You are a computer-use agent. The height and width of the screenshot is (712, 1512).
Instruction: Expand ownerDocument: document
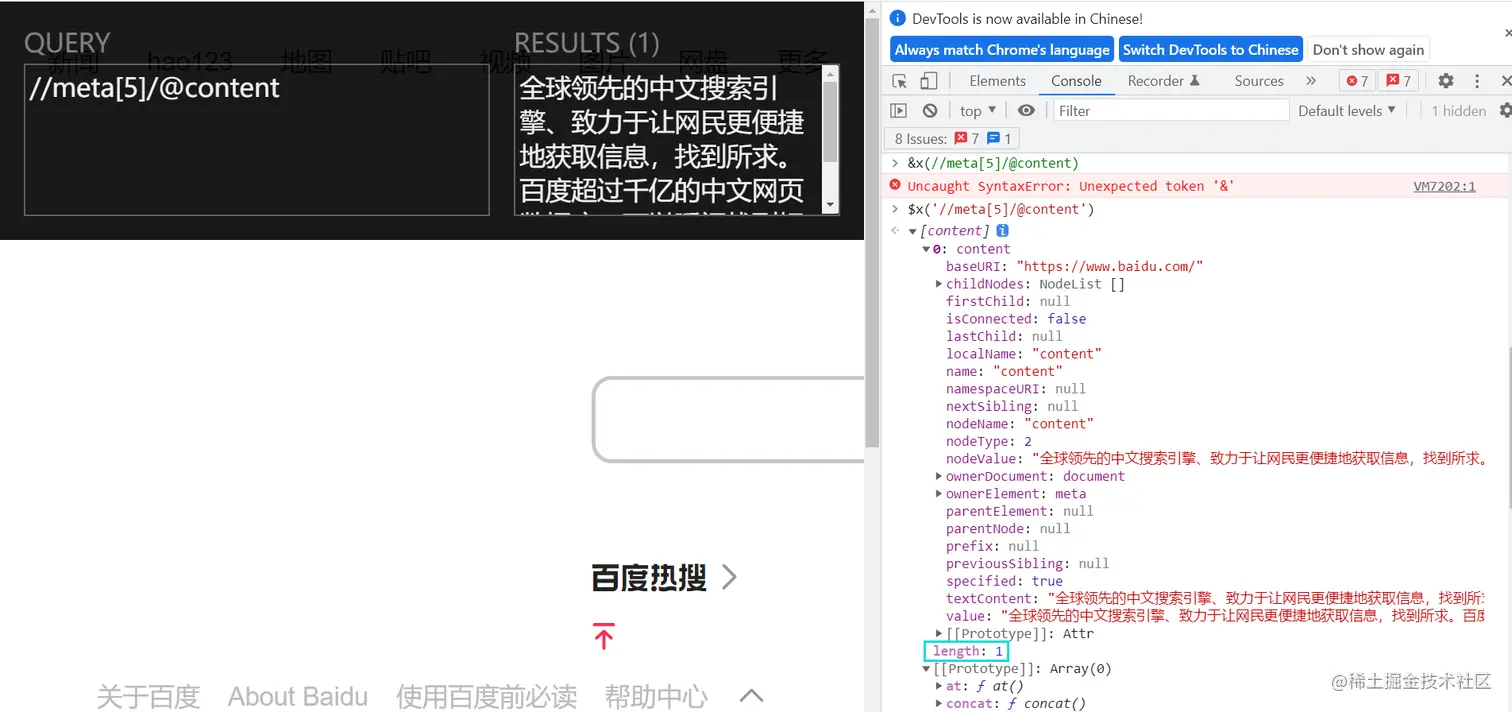(938, 477)
